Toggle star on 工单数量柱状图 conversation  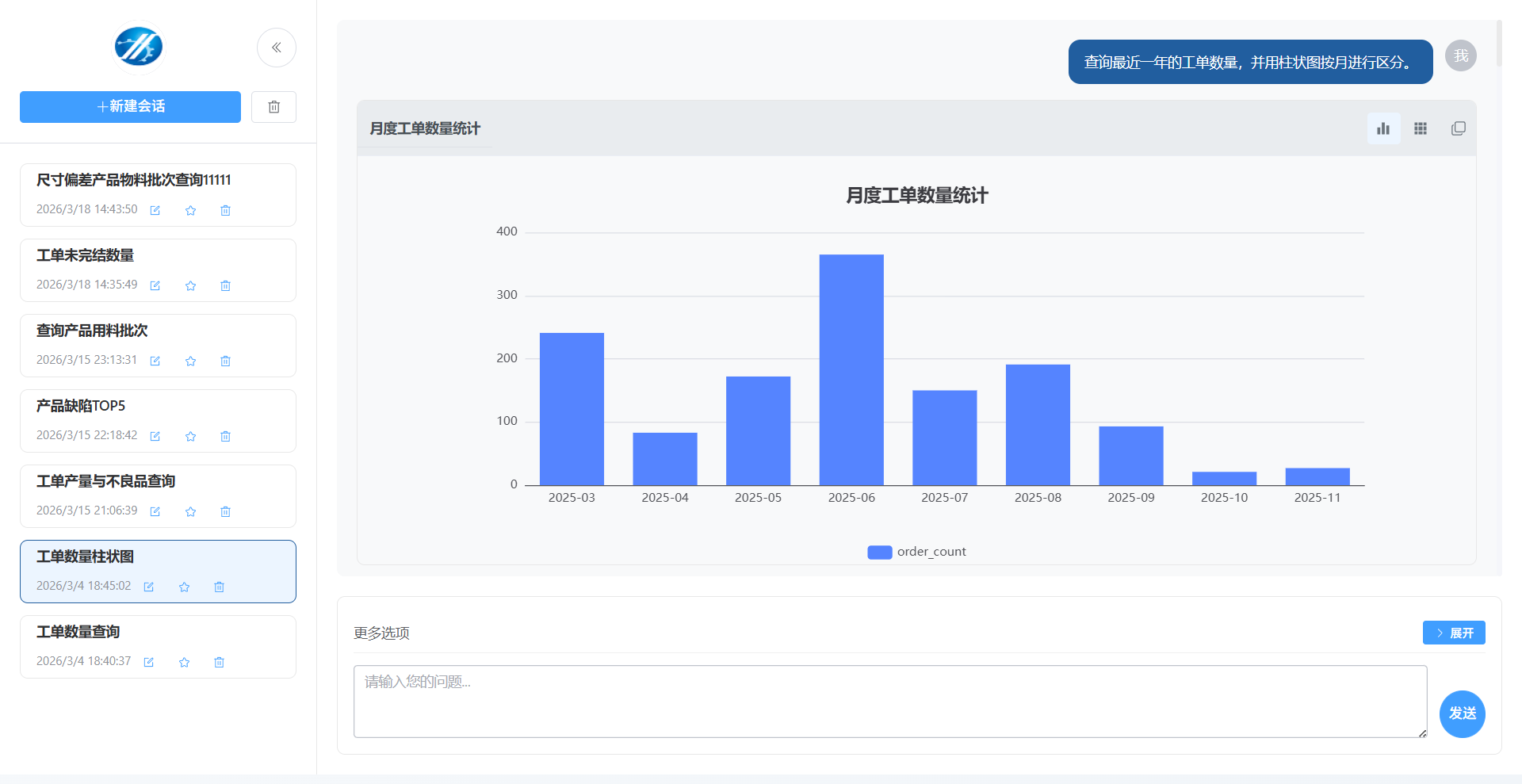point(184,587)
